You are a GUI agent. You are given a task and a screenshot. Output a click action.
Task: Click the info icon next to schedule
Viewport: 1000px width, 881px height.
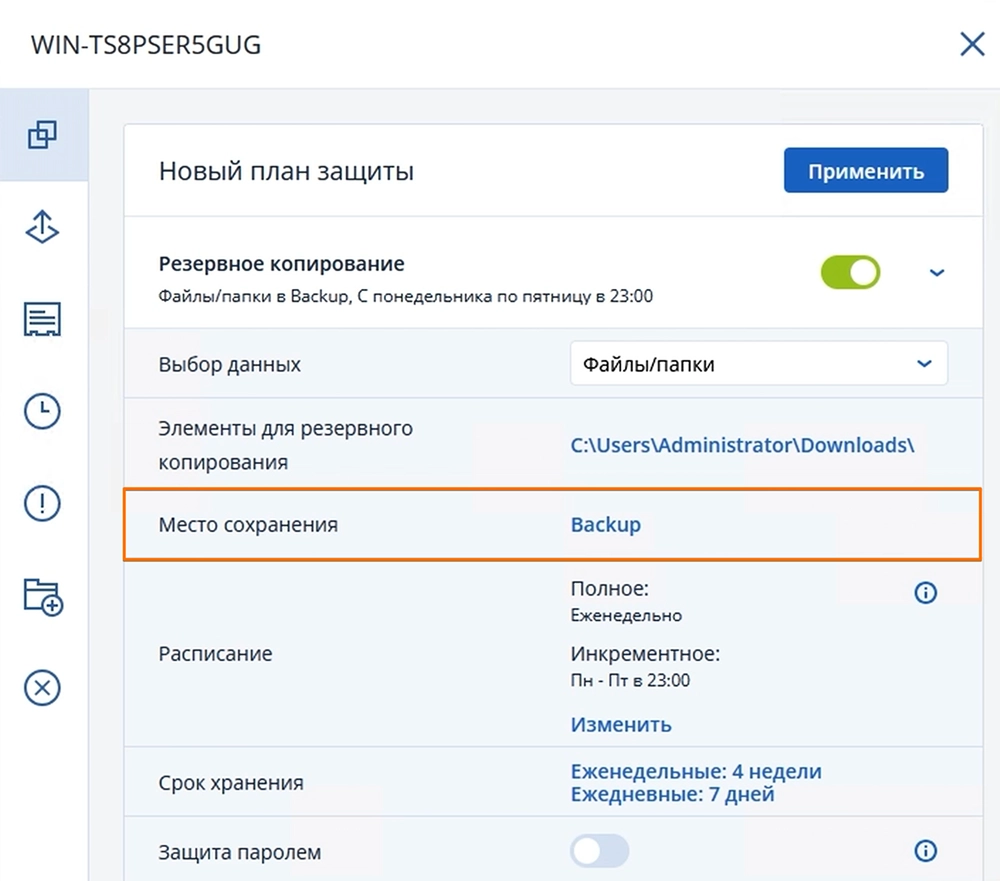(926, 593)
